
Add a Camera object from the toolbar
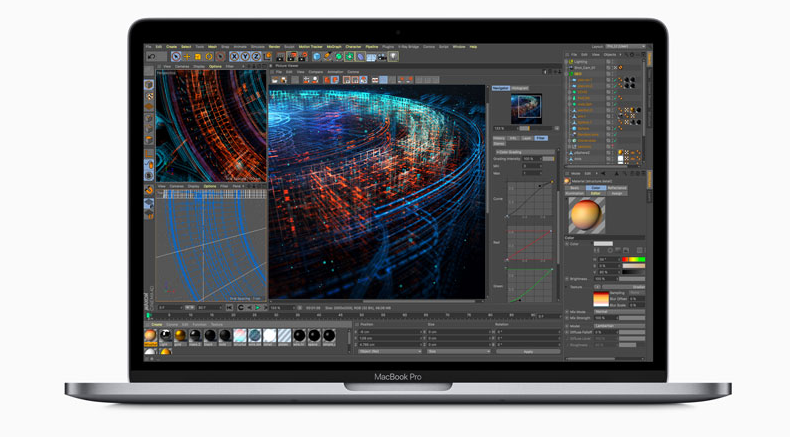point(382,57)
